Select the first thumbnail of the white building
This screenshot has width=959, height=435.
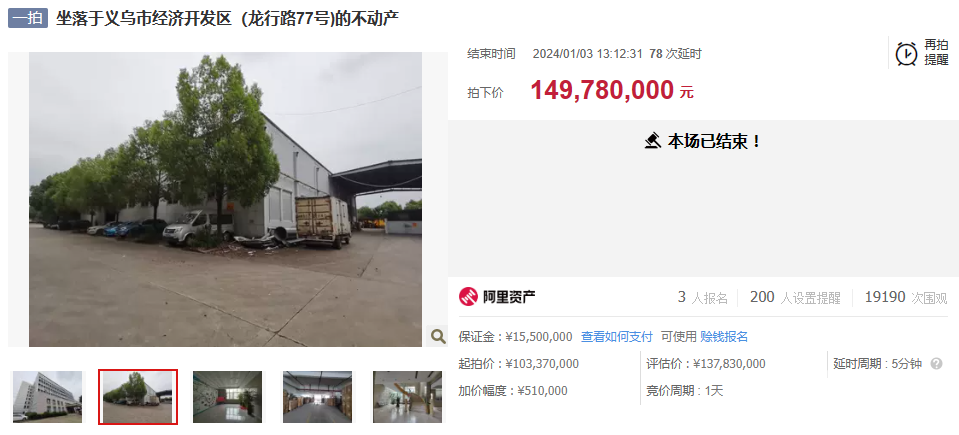point(47,397)
